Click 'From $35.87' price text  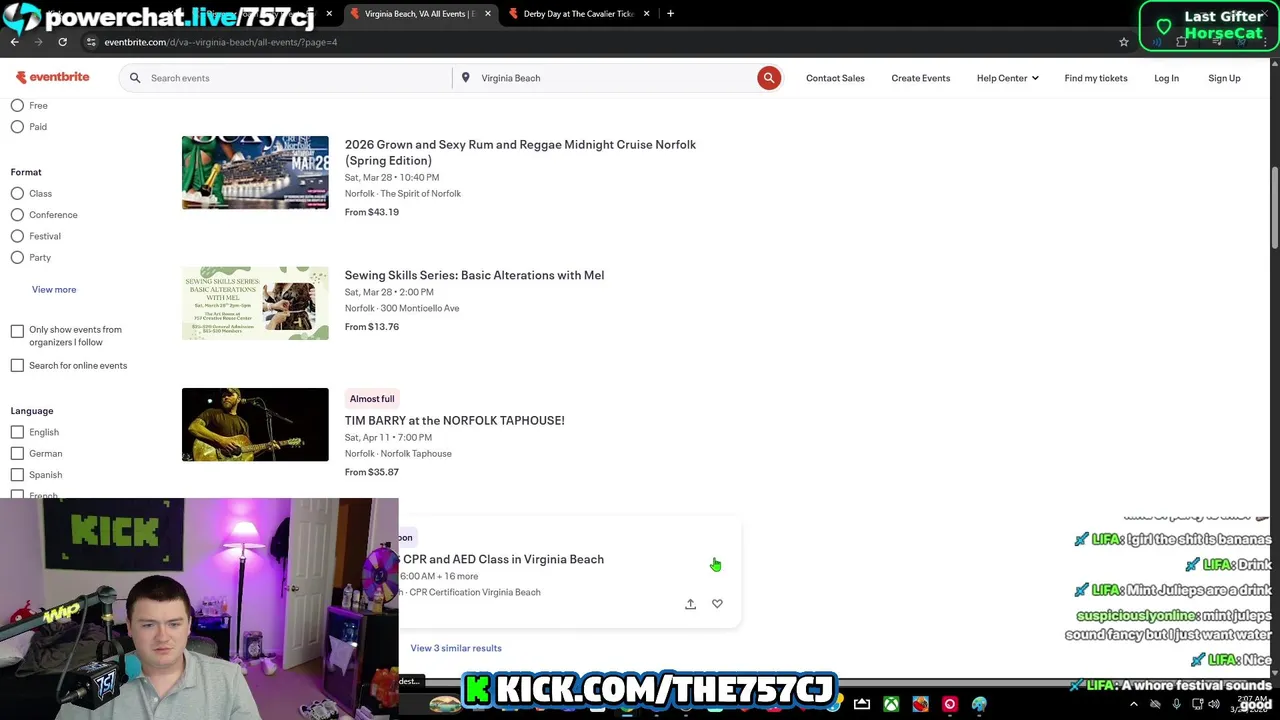click(x=372, y=472)
